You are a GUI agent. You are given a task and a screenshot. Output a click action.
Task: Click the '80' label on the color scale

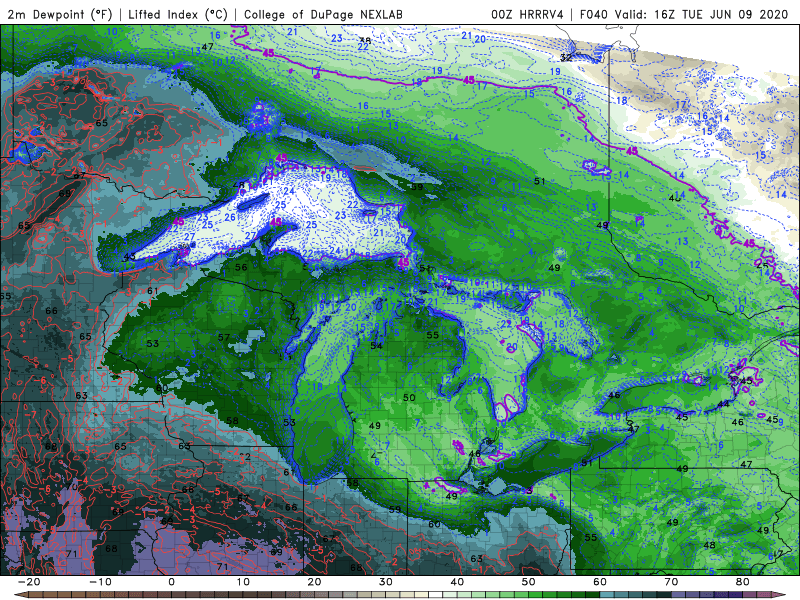pyautogui.click(x=743, y=582)
